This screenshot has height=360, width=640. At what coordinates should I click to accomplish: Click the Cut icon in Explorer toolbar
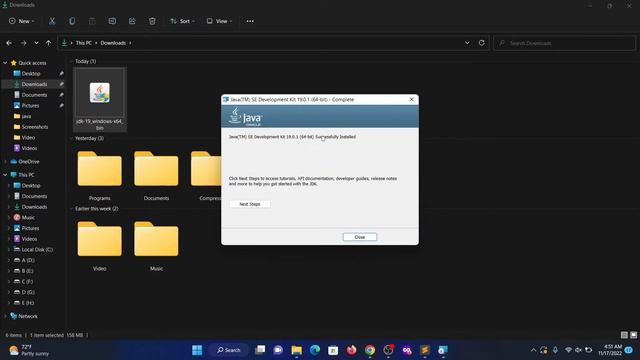52,21
